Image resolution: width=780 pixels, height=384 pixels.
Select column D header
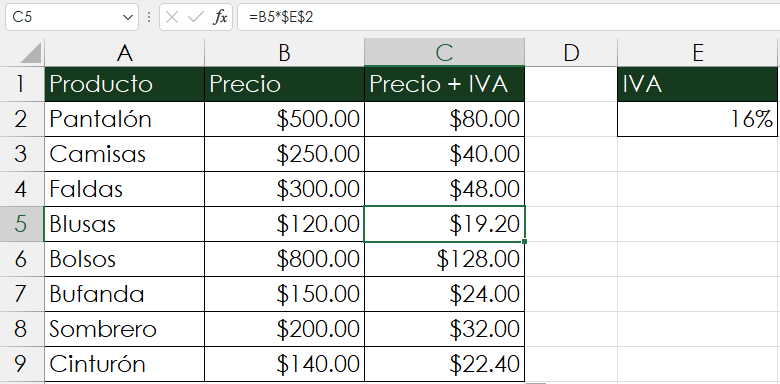(571, 52)
